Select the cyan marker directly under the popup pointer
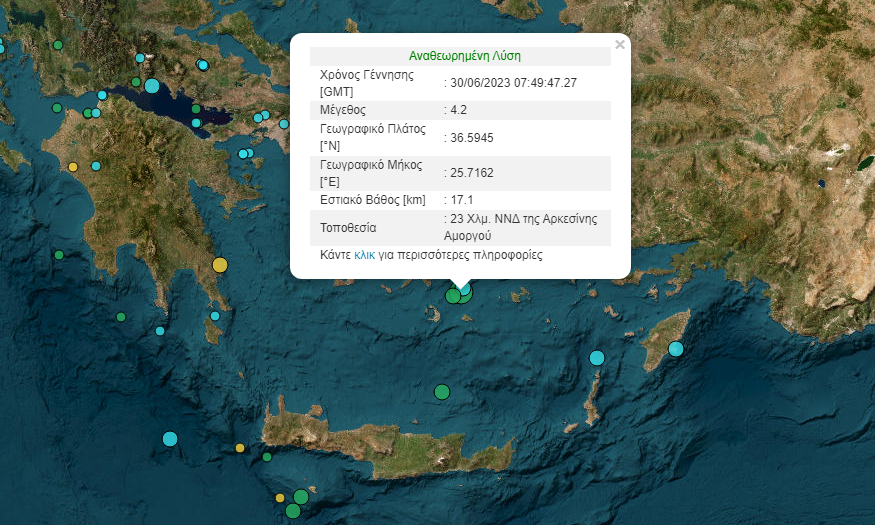The image size is (875, 525). [464, 289]
